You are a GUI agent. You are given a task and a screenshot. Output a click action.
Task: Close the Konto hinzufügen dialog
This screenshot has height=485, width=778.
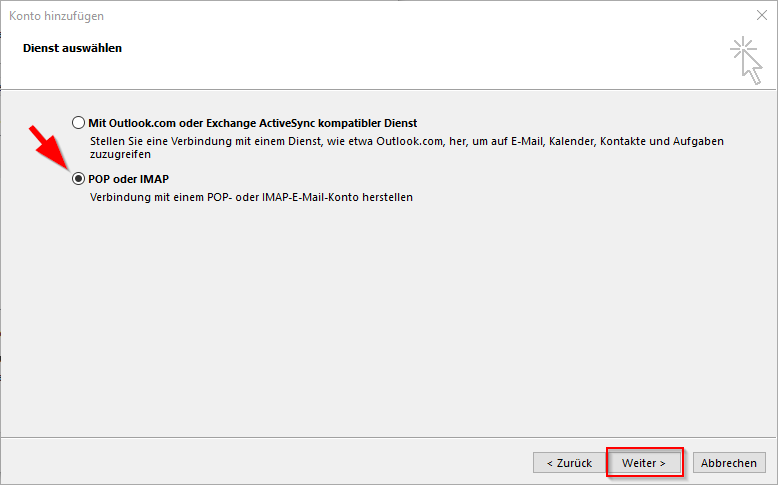point(762,15)
